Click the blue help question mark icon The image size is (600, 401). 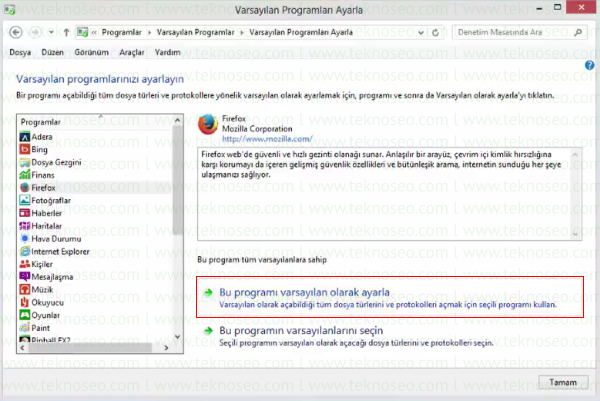pyautogui.click(x=590, y=65)
